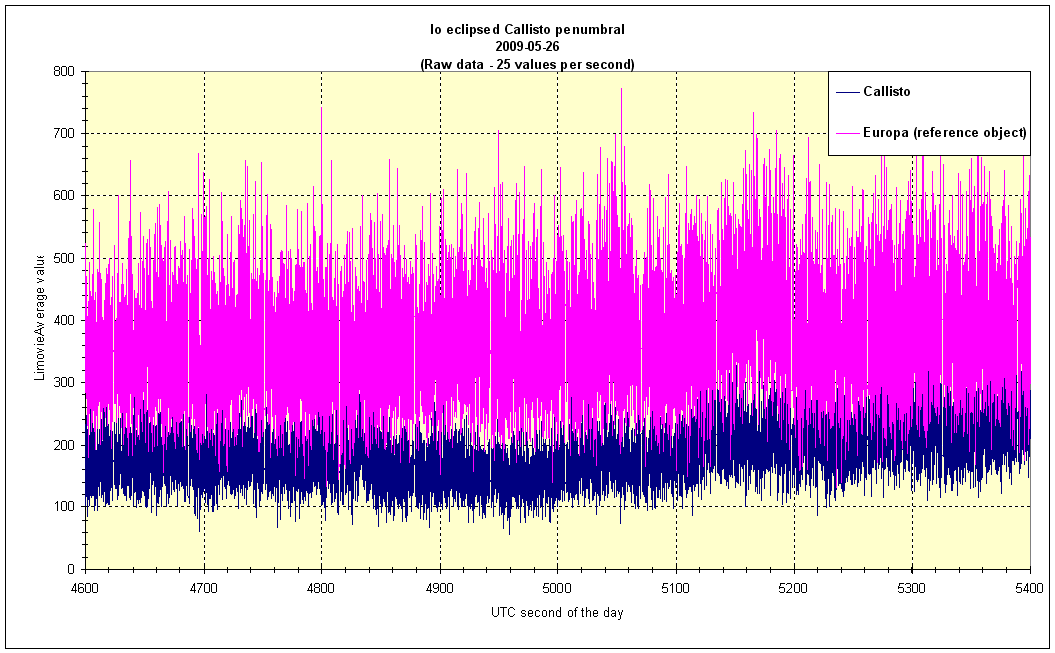
Task: Select the x-axis title 'UTC second of the day'
Action: click(557, 613)
